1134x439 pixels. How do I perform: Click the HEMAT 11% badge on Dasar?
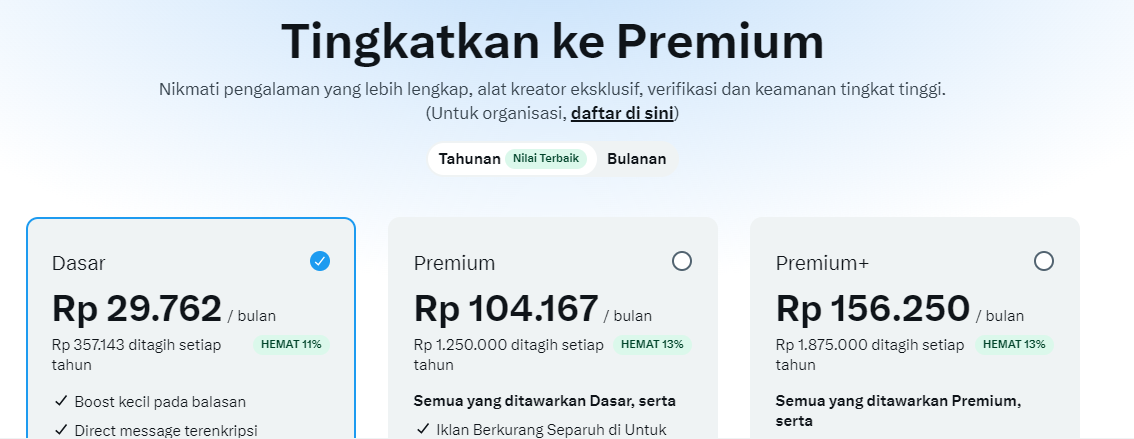(291, 344)
